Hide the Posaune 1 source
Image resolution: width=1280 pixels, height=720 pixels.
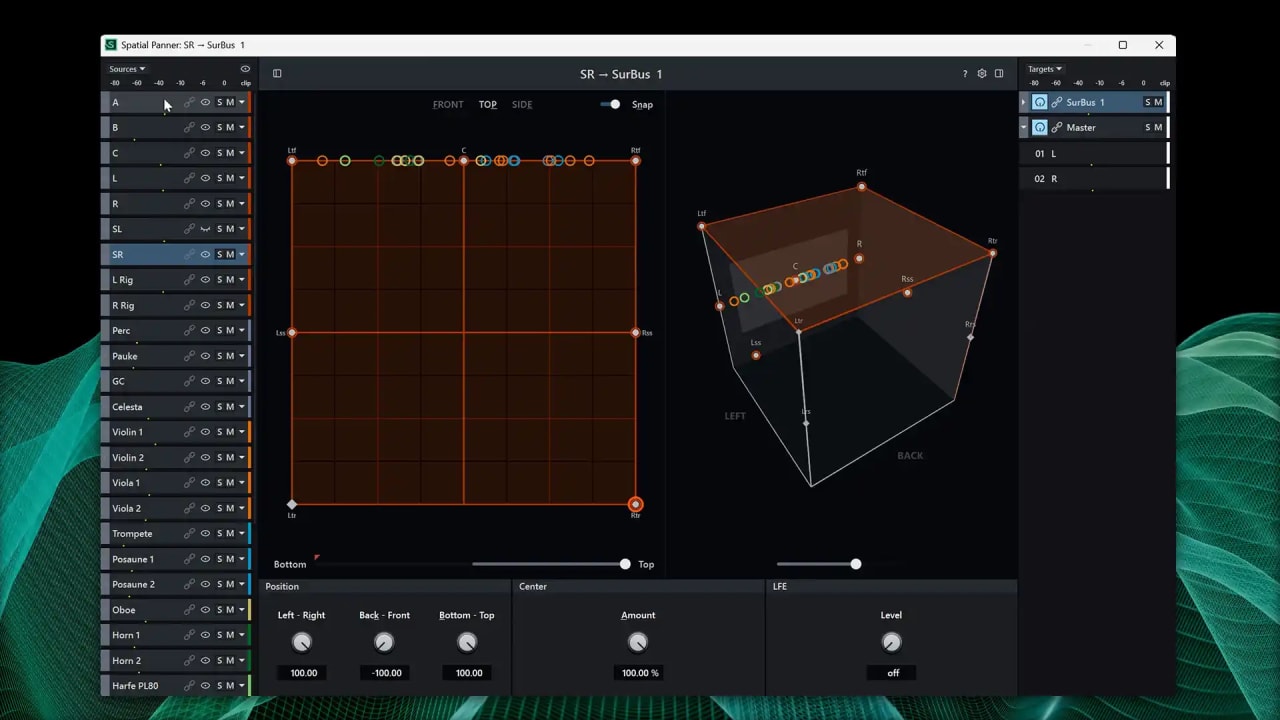click(205, 559)
